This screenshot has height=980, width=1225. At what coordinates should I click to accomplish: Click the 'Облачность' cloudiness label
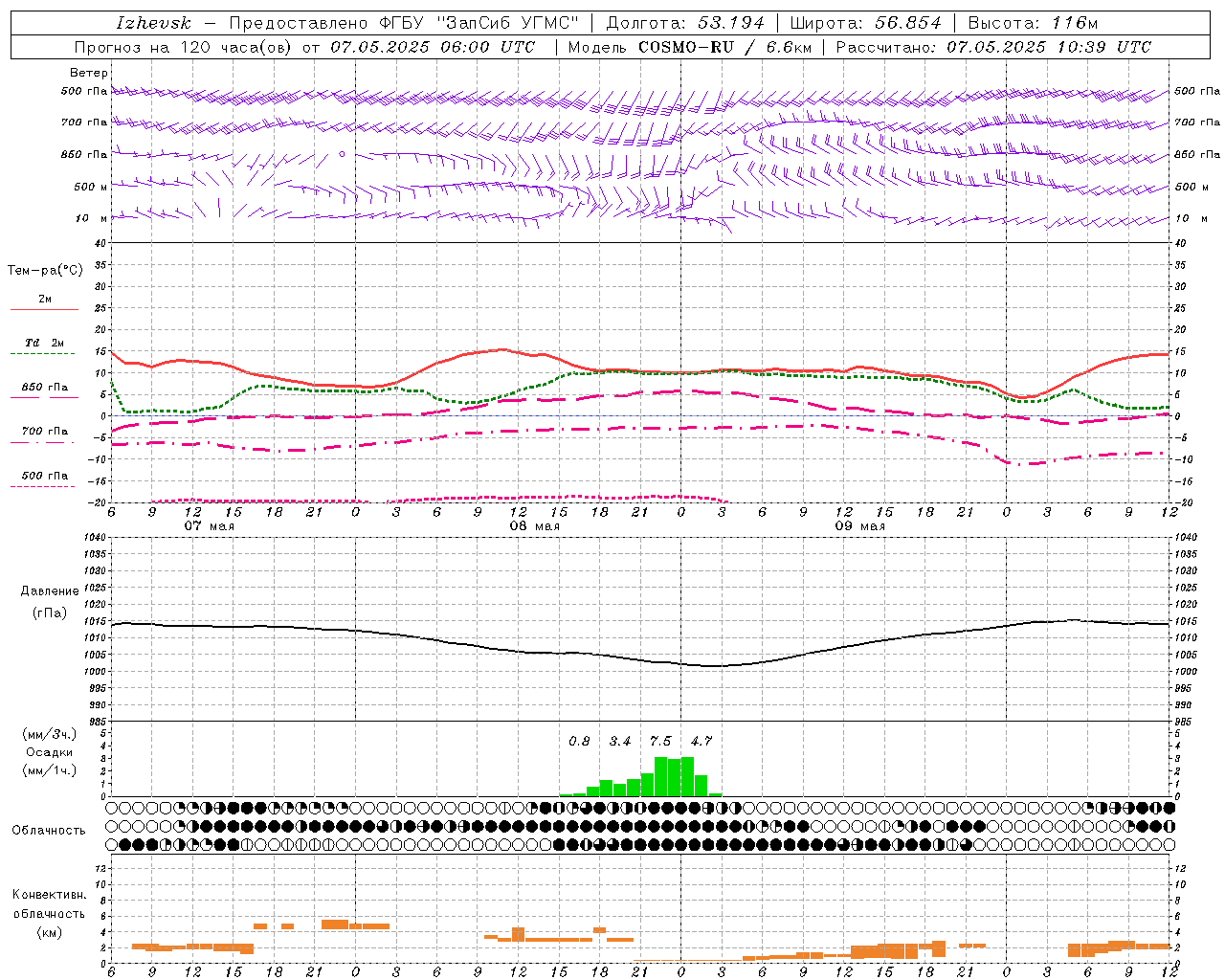pyautogui.click(x=49, y=831)
